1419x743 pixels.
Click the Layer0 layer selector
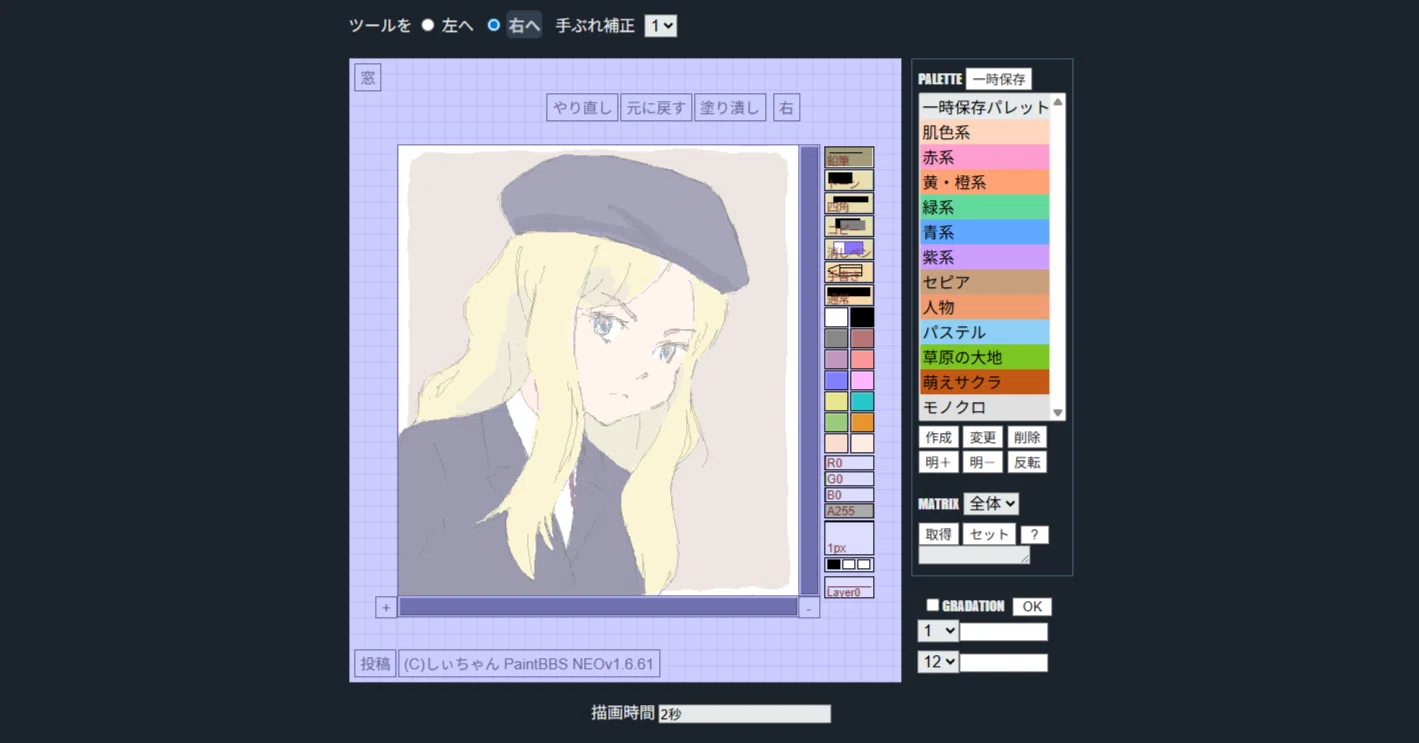click(849, 588)
